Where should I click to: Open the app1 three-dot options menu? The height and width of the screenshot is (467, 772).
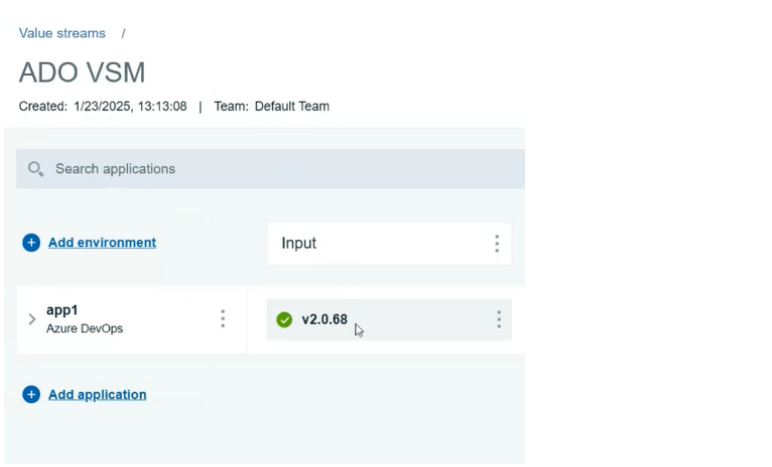tap(222, 319)
